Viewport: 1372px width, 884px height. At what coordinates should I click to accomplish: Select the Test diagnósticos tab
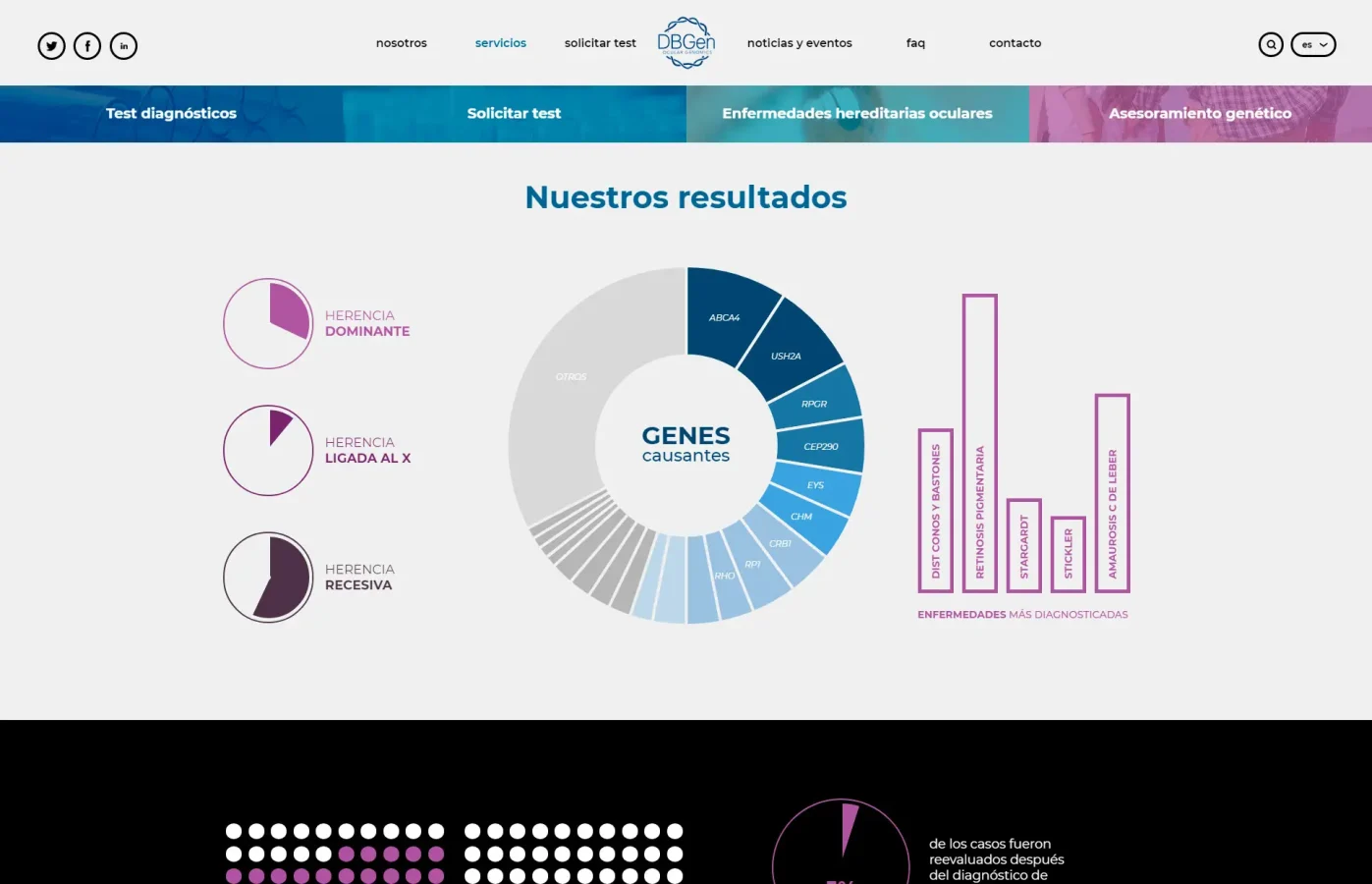click(171, 114)
